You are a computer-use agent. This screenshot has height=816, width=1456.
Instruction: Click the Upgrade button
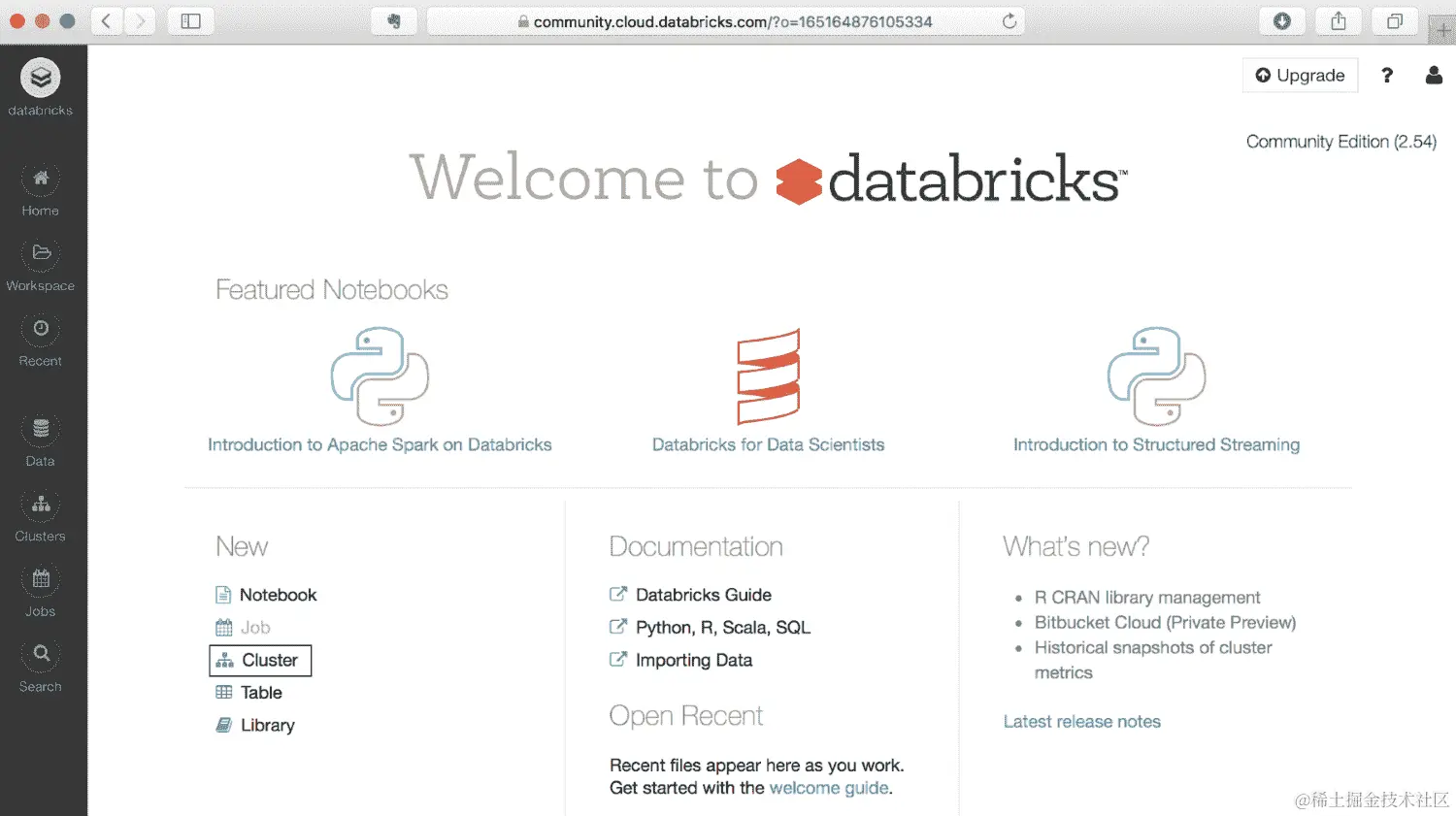[1300, 75]
